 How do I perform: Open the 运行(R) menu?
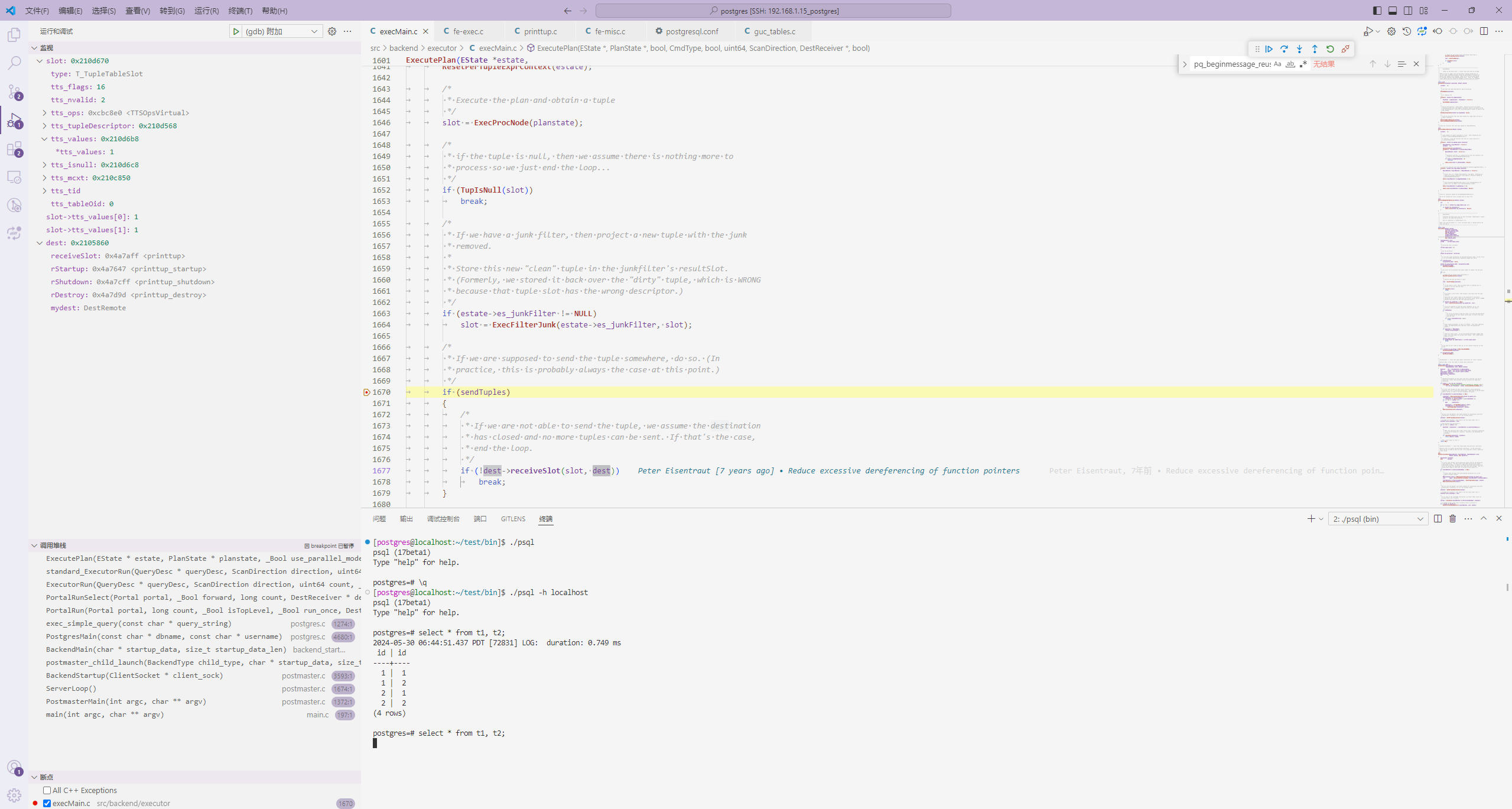(206, 11)
